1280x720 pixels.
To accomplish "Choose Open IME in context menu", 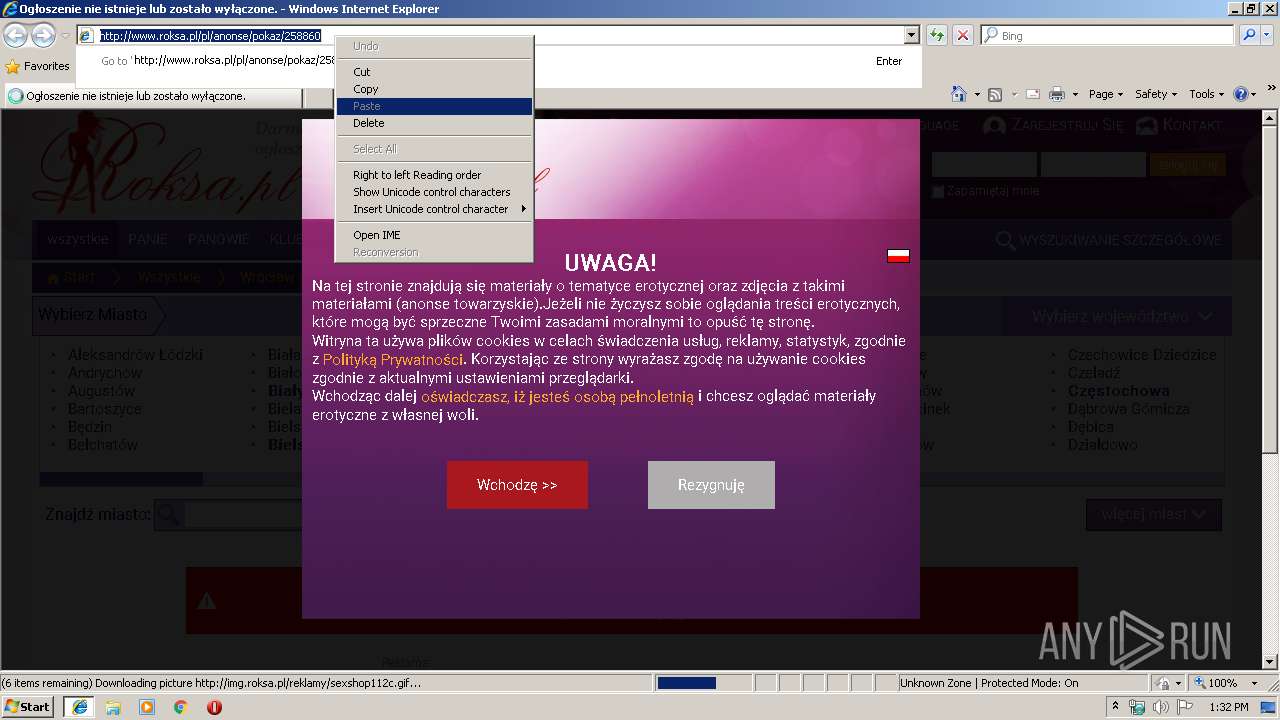I will tap(434, 235).
